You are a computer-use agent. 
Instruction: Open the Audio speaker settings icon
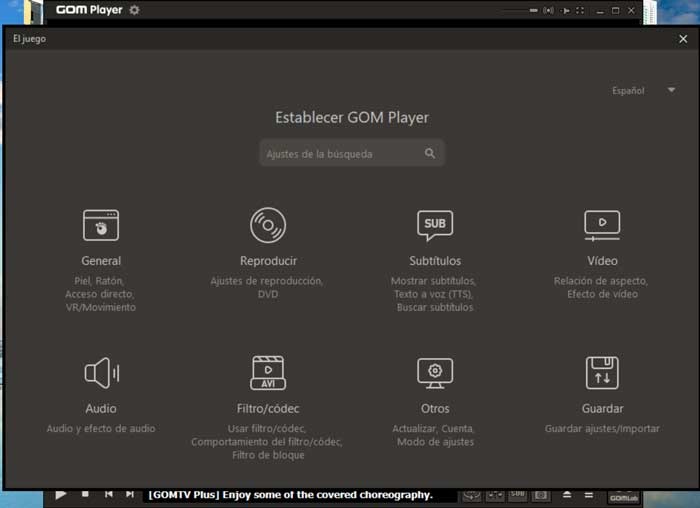[x=101, y=373]
